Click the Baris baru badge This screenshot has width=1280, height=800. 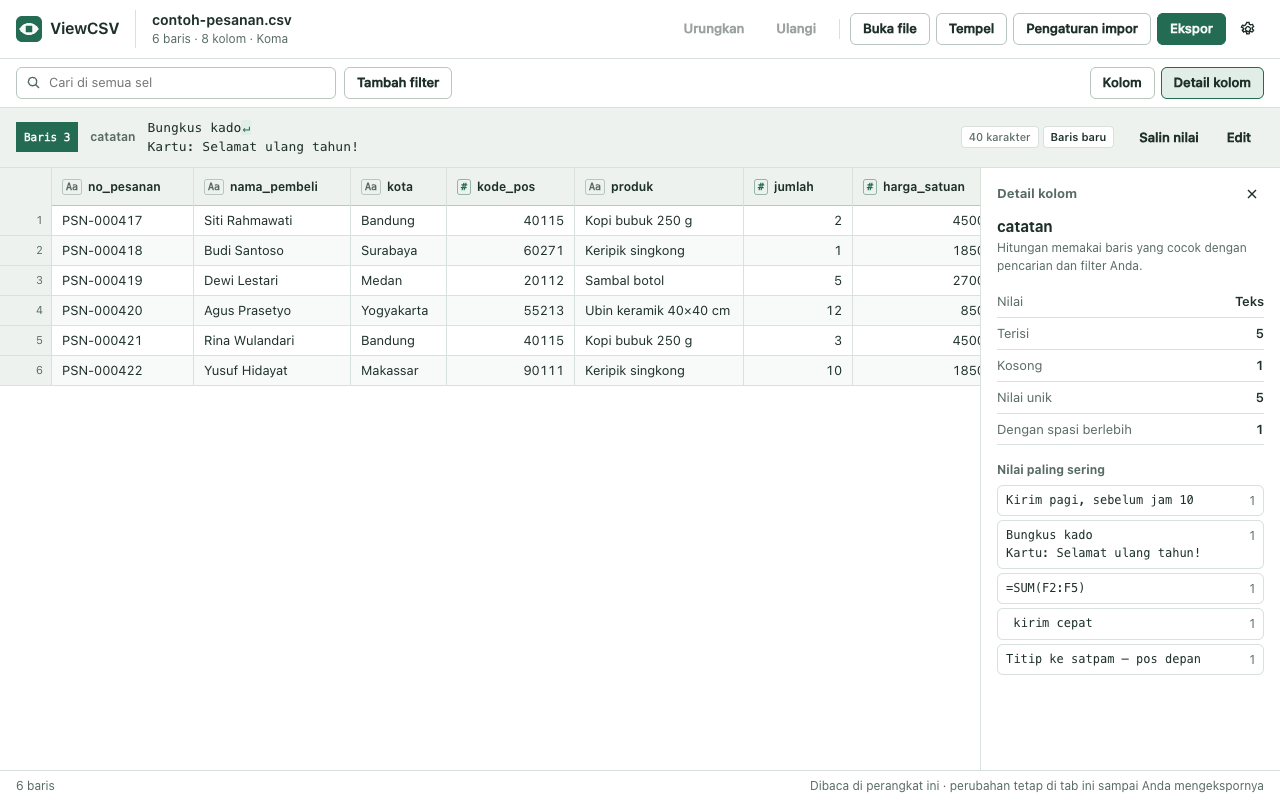(1079, 137)
